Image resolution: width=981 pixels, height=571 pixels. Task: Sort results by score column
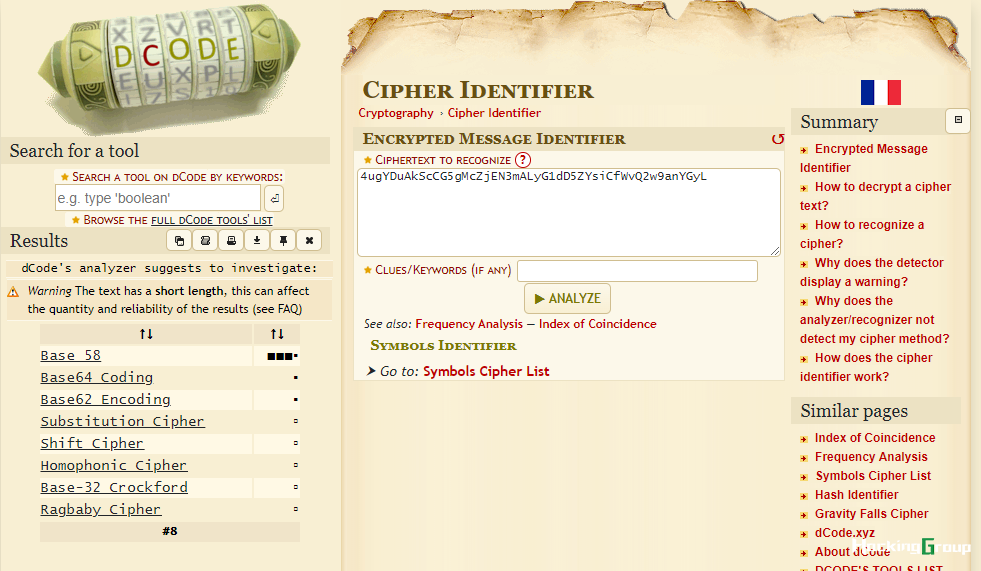[x=277, y=334]
